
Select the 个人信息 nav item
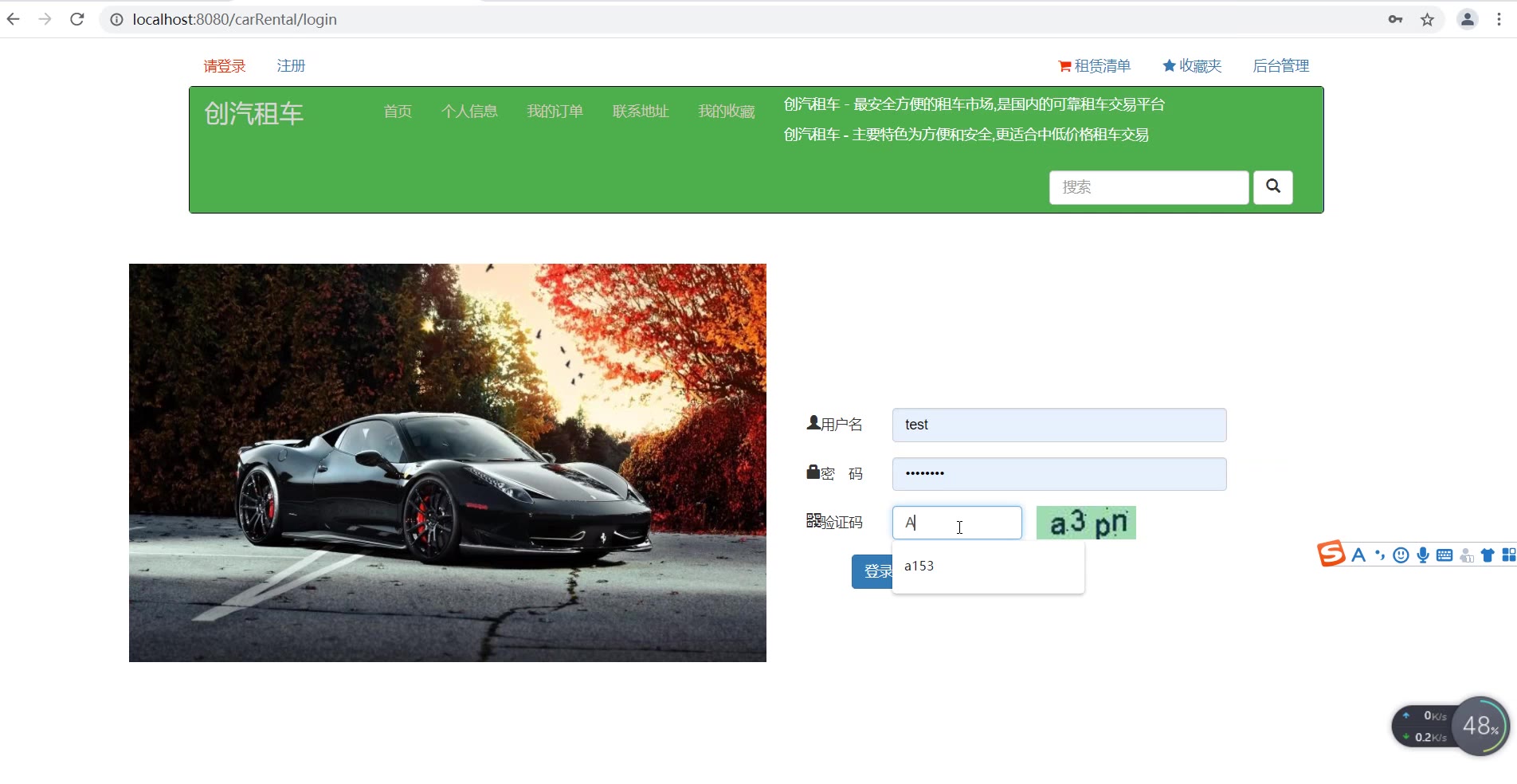click(469, 112)
